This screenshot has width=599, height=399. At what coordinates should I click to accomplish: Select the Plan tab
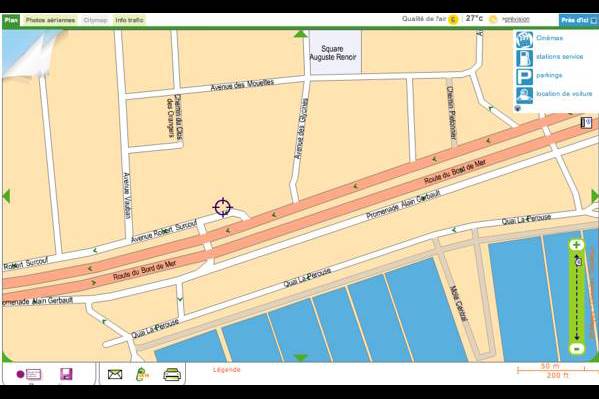click(x=11, y=20)
